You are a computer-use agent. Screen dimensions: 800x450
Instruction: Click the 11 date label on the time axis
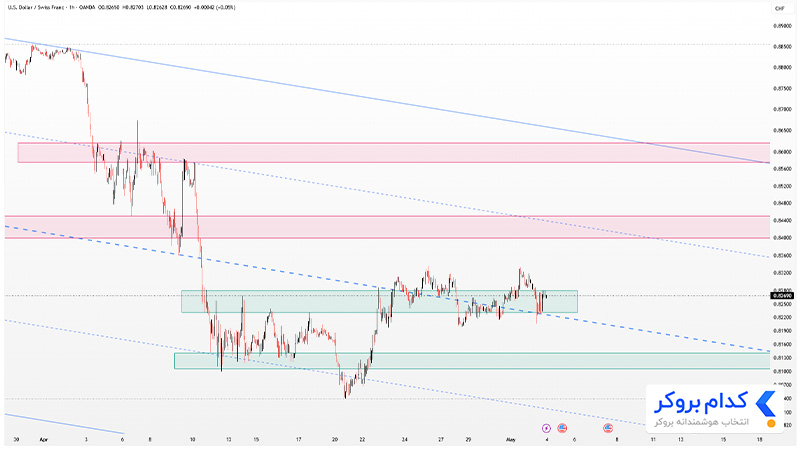click(x=653, y=439)
